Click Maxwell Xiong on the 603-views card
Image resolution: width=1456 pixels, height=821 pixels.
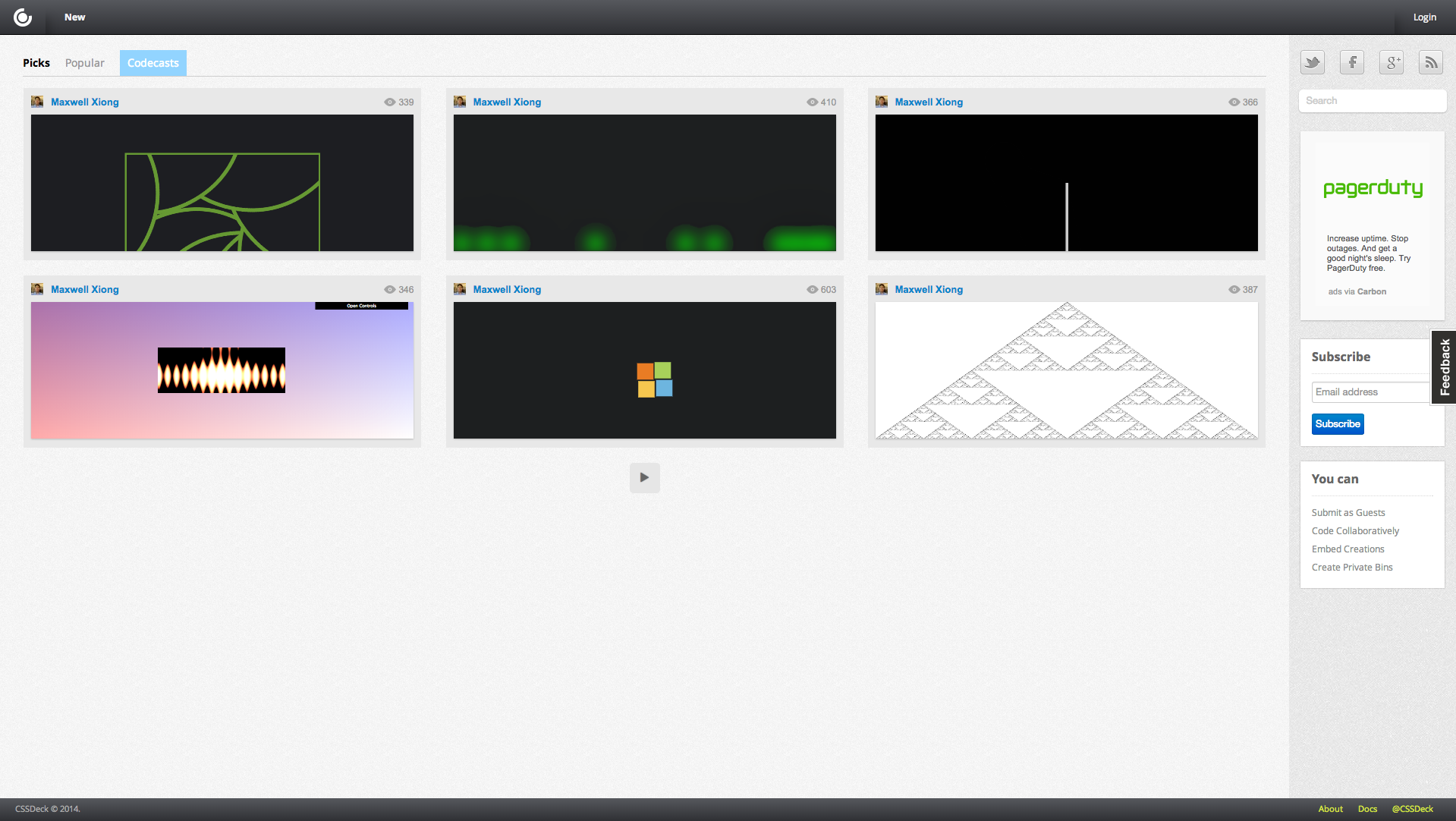click(x=507, y=289)
